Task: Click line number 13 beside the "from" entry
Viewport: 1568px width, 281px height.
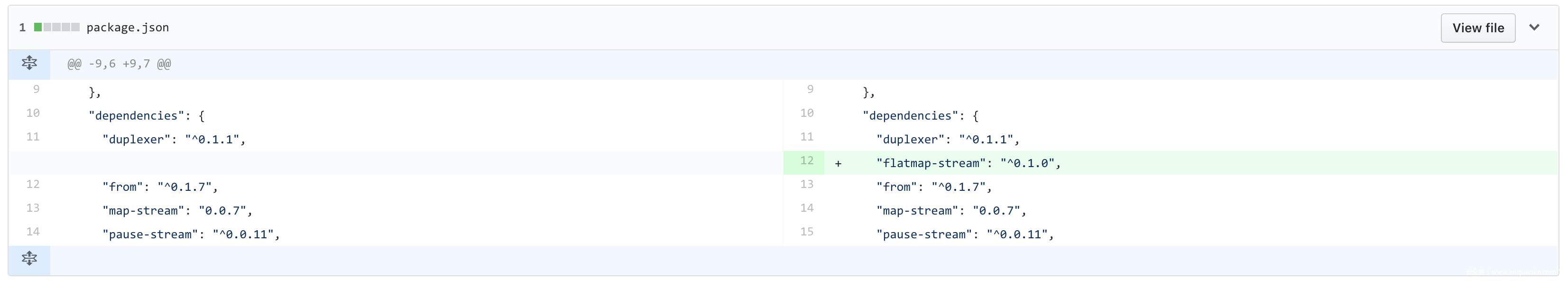Action: coord(806,185)
